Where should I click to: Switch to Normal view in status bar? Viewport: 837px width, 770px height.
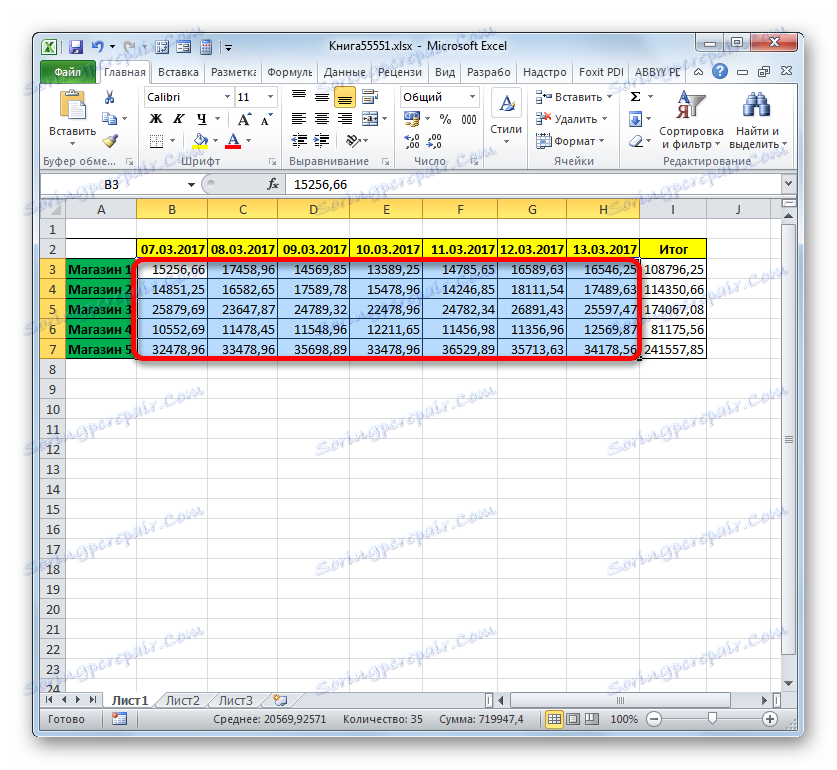click(x=554, y=719)
